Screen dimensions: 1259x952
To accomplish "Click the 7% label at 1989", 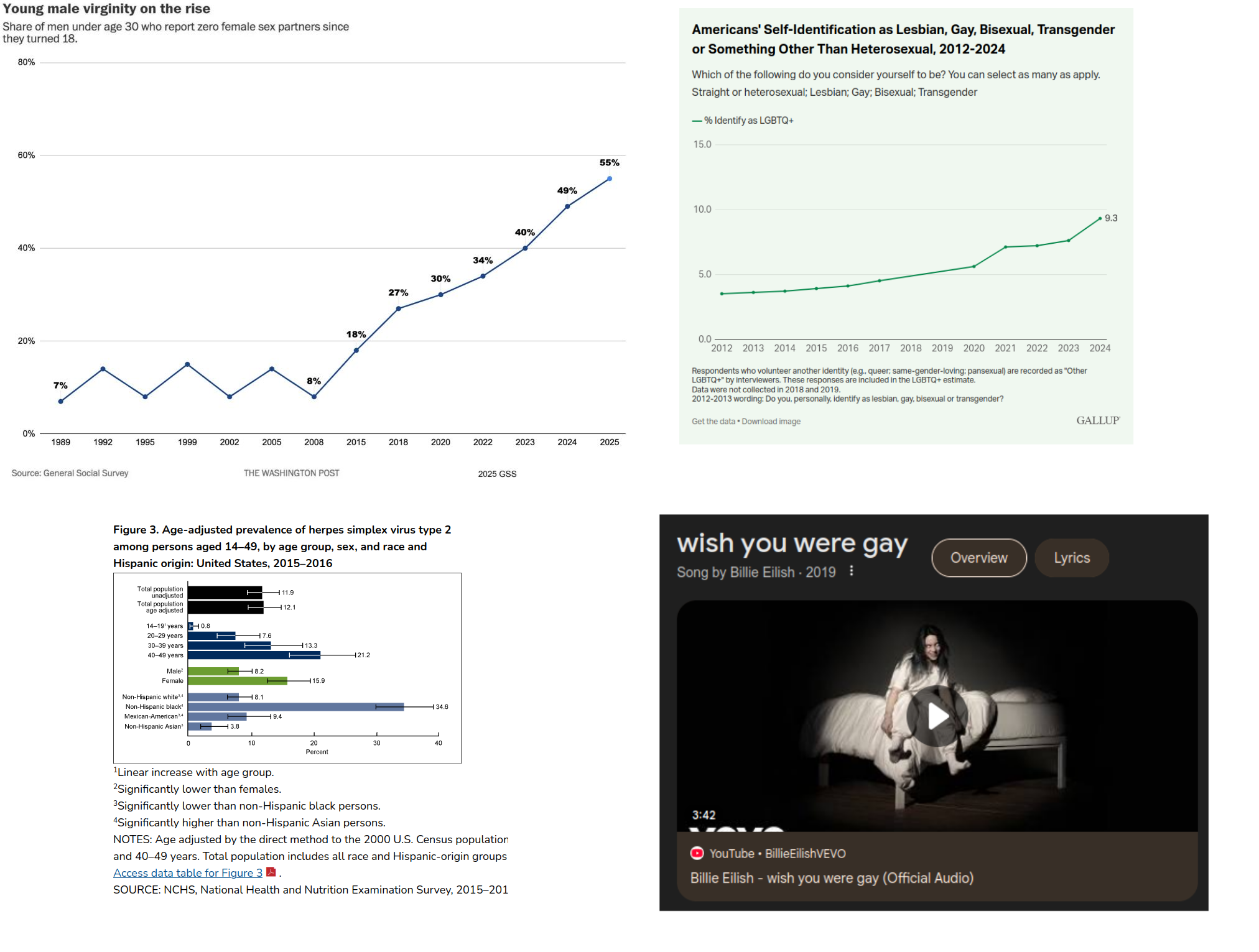I will tap(60, 386).
